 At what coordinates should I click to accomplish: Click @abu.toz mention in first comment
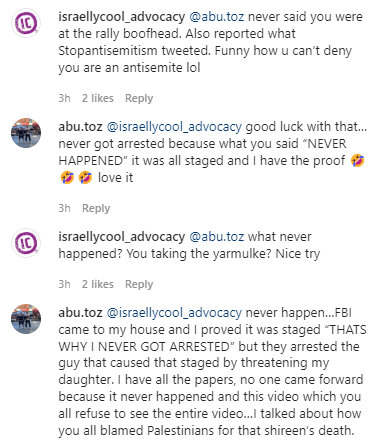[x=217, y=17]
